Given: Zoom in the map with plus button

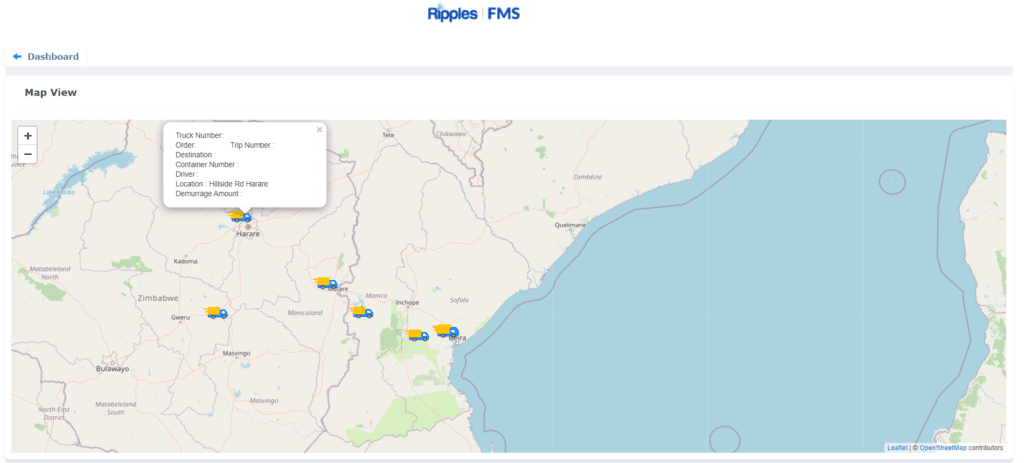Looking at the screenshot, I should click(x=27, y=136).
